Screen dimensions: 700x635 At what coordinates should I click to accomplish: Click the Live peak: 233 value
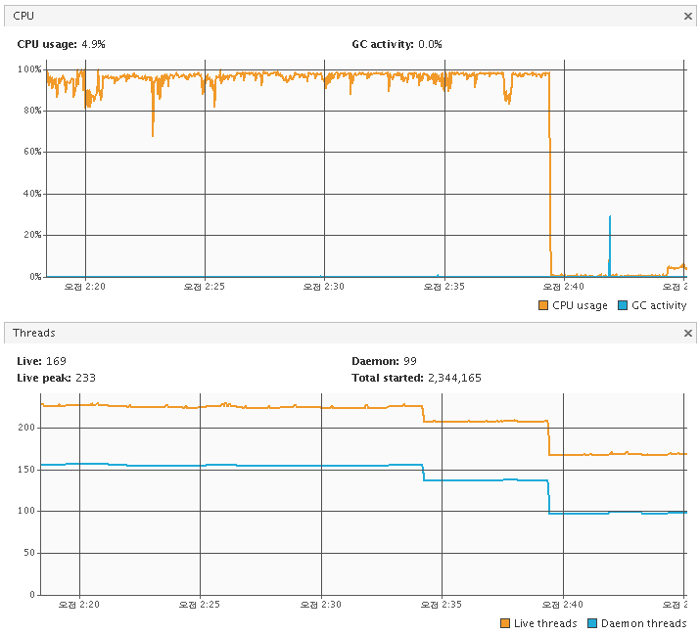pos(56,378)
